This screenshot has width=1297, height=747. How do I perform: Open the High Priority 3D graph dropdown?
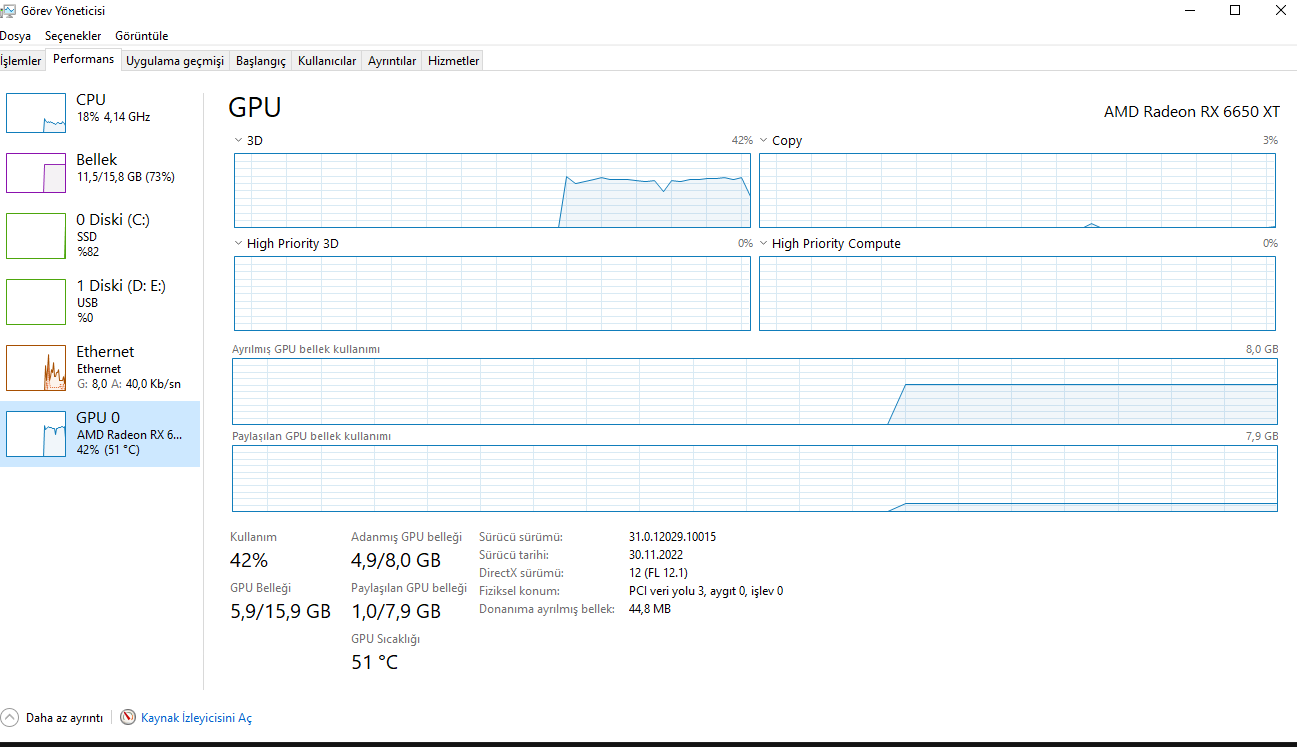click(238, 244)
